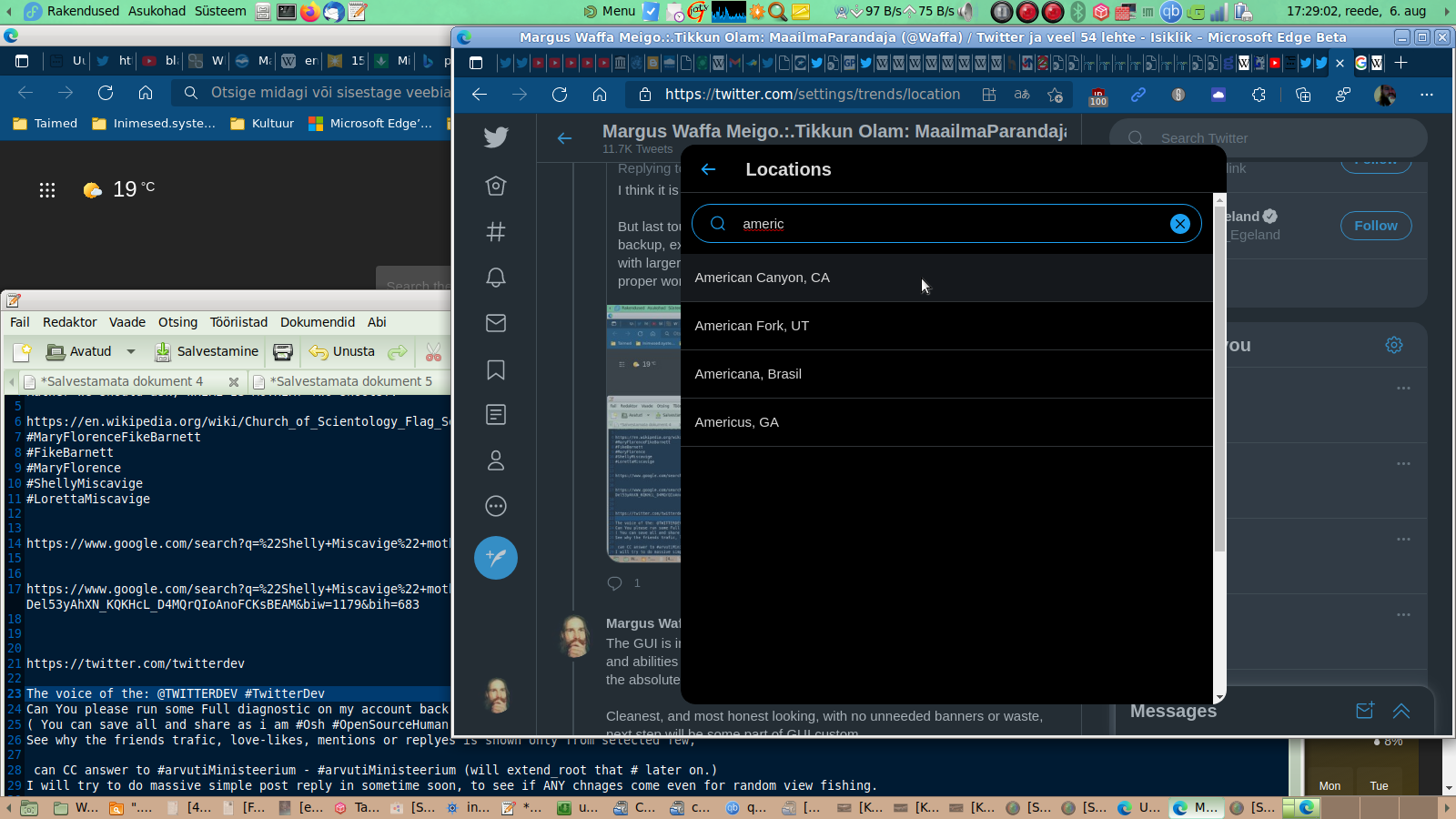
Task: Open the Süsteem panel menu
Action: click(x=220, y=11)
